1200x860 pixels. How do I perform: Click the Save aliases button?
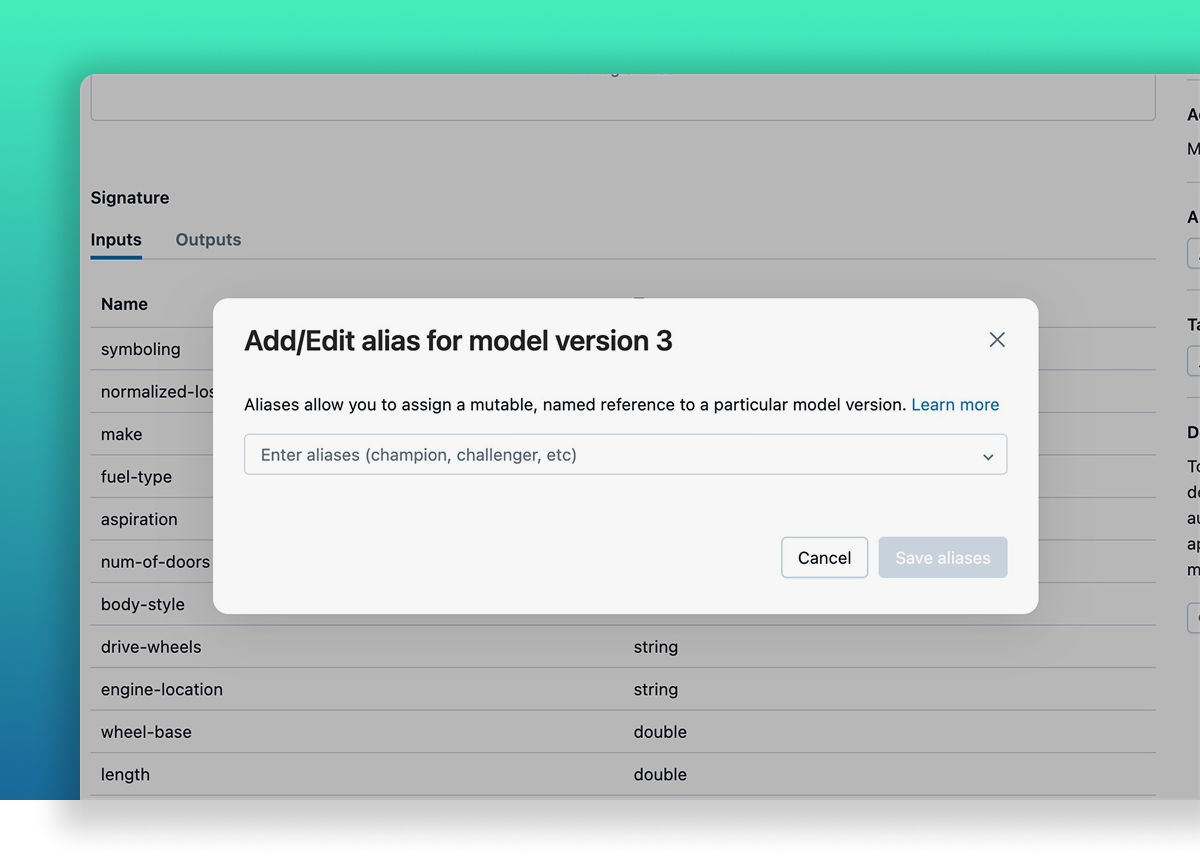(x=942, y=557)
